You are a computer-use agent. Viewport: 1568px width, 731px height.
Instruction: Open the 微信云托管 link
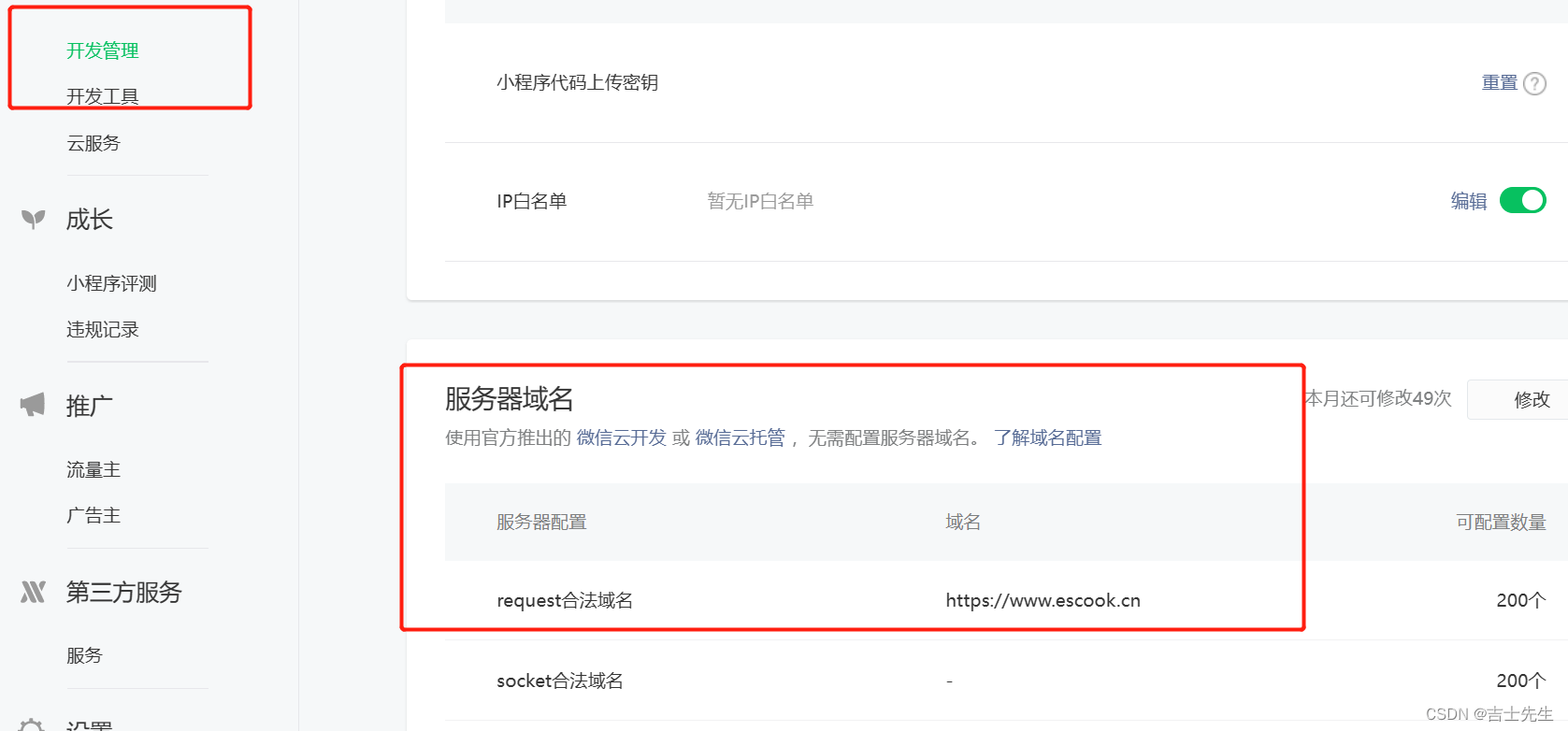coord(741,437)
